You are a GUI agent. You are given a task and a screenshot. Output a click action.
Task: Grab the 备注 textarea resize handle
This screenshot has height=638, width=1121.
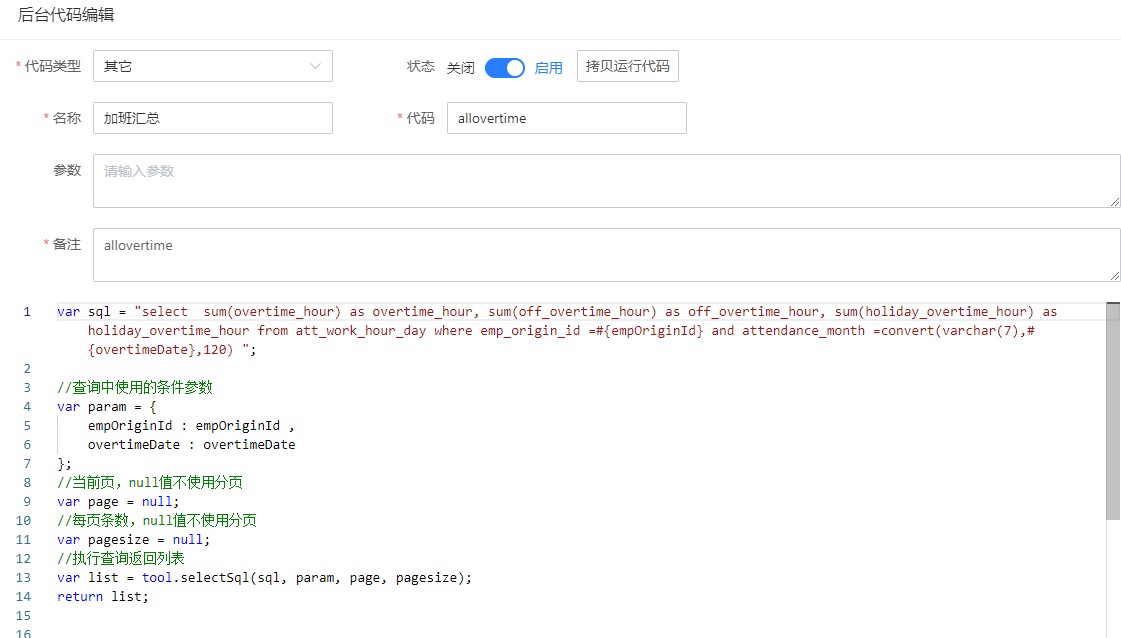click(x=1114, y=275)
